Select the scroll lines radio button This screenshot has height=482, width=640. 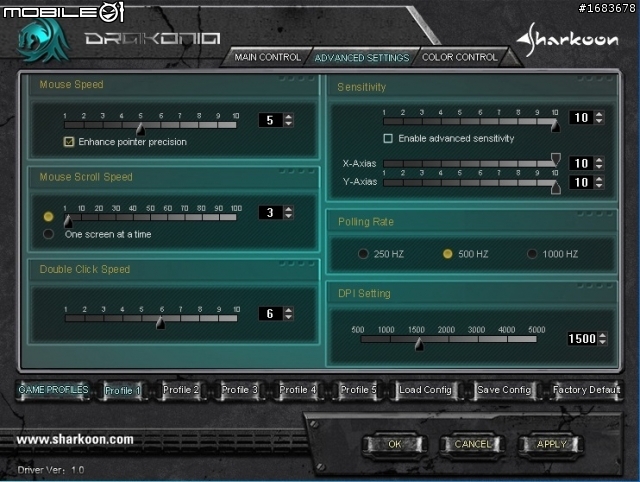pos(48,216)
